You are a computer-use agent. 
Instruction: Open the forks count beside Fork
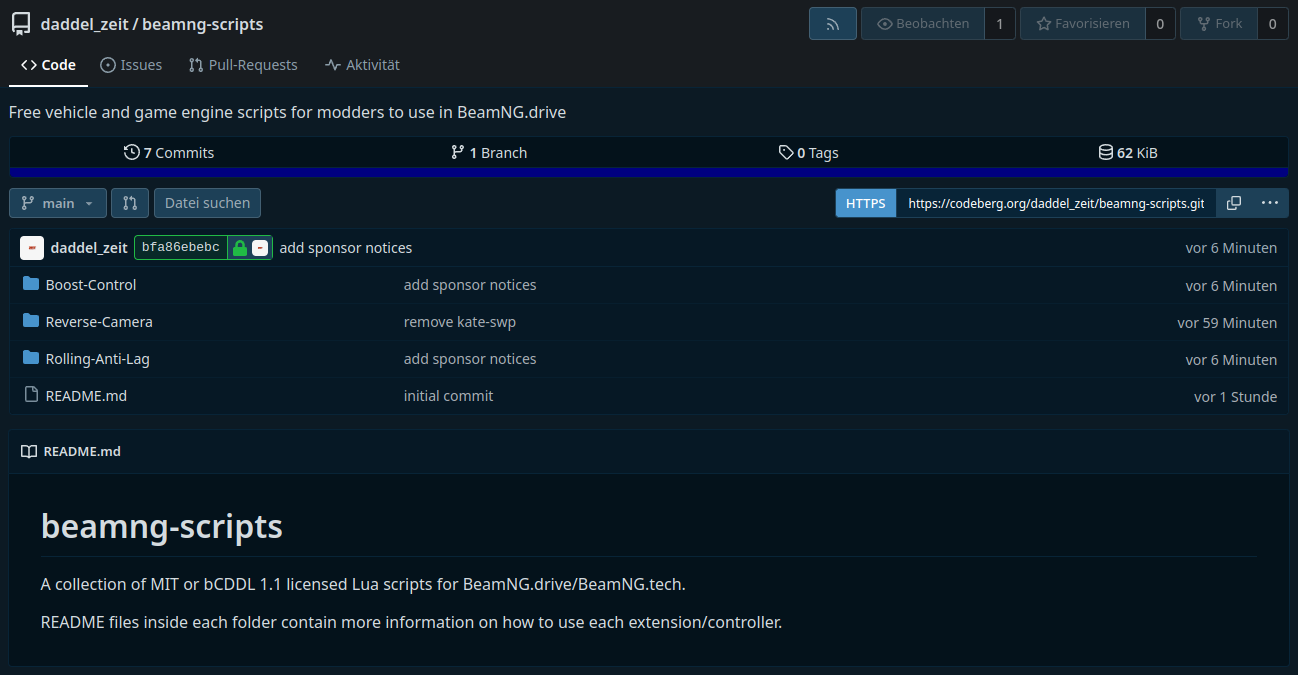(1272, 23)
